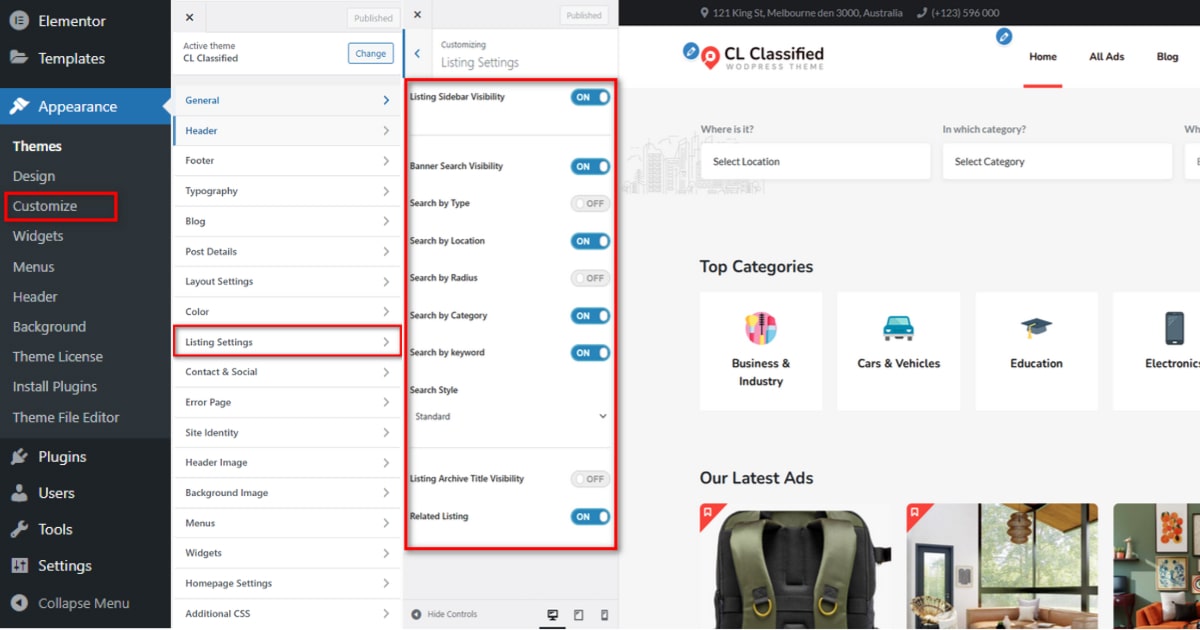The height and width of the screenshot is (630, 1200).
Task: Open the Select Category dropdown
Action: pyautogui.click(x=1057, y=161)
